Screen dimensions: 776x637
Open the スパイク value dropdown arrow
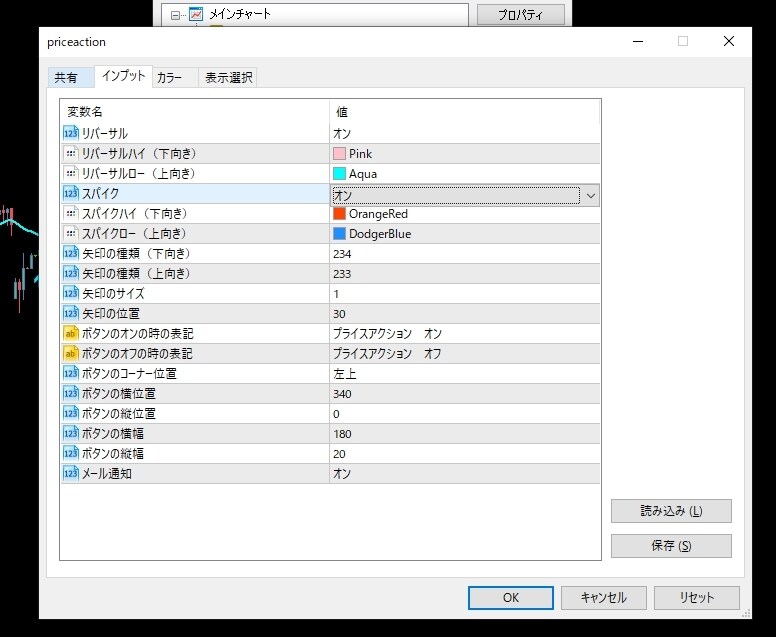[590, 196]
